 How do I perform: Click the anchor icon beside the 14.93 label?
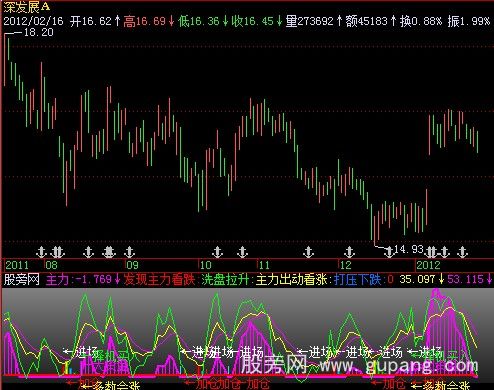tap(389, 252)
